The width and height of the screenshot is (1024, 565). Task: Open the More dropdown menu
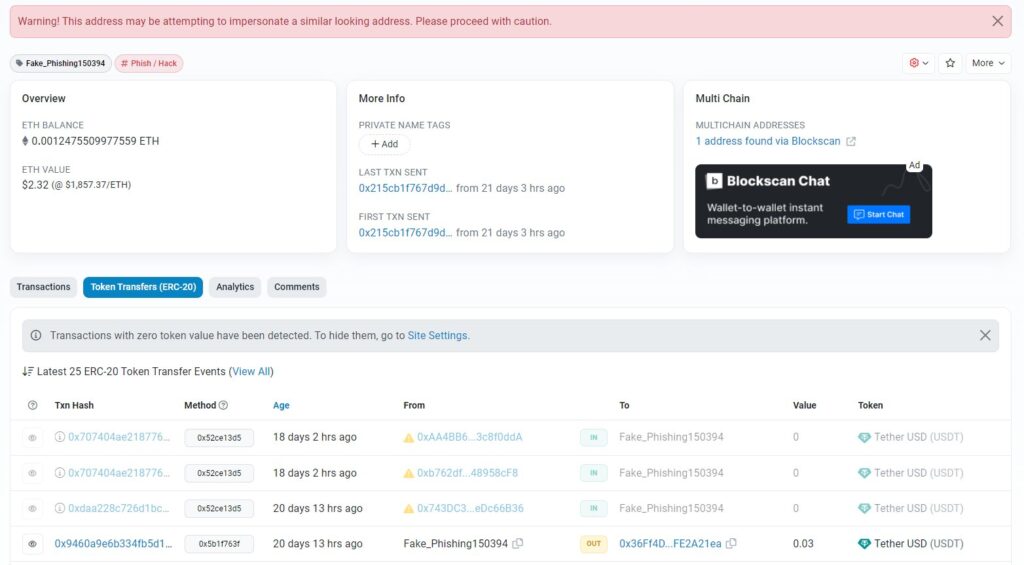pyautogui.click(x=988, y=63)
